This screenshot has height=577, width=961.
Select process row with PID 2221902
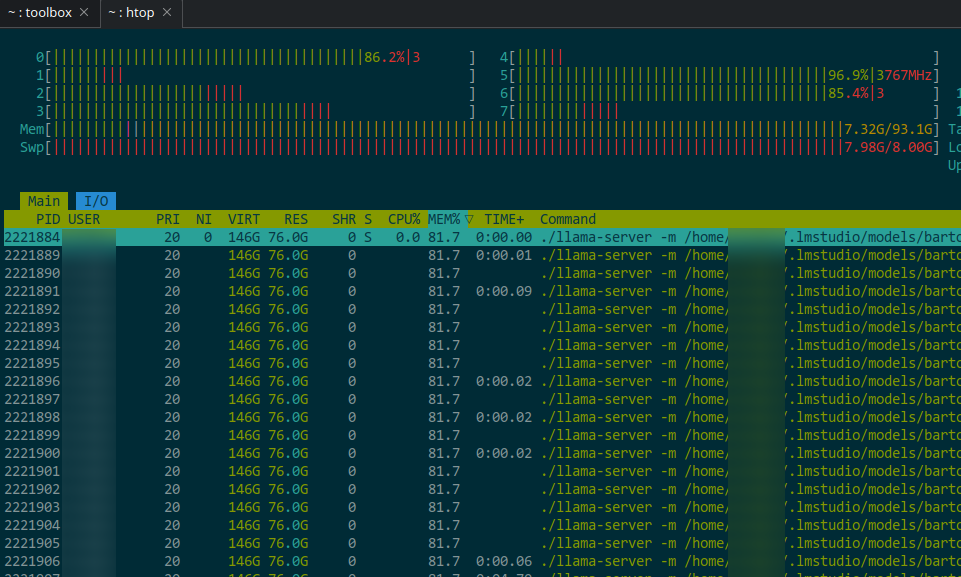point(482,489)
